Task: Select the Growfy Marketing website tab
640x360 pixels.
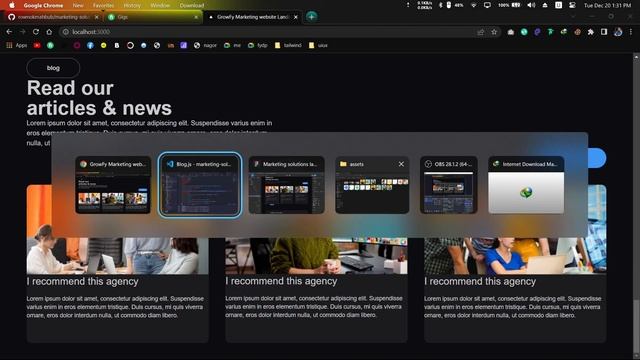Action: 253,17
